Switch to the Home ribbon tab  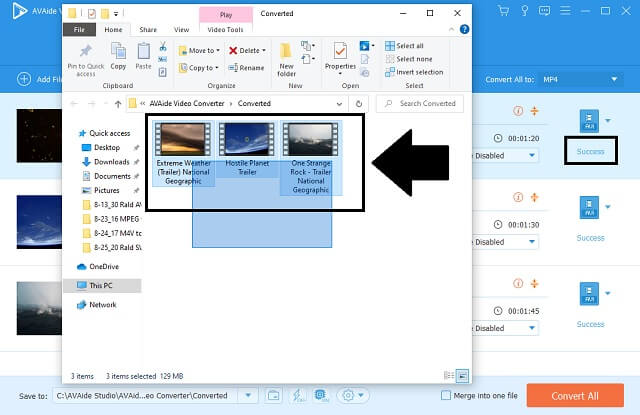click(x=113, y=29)
